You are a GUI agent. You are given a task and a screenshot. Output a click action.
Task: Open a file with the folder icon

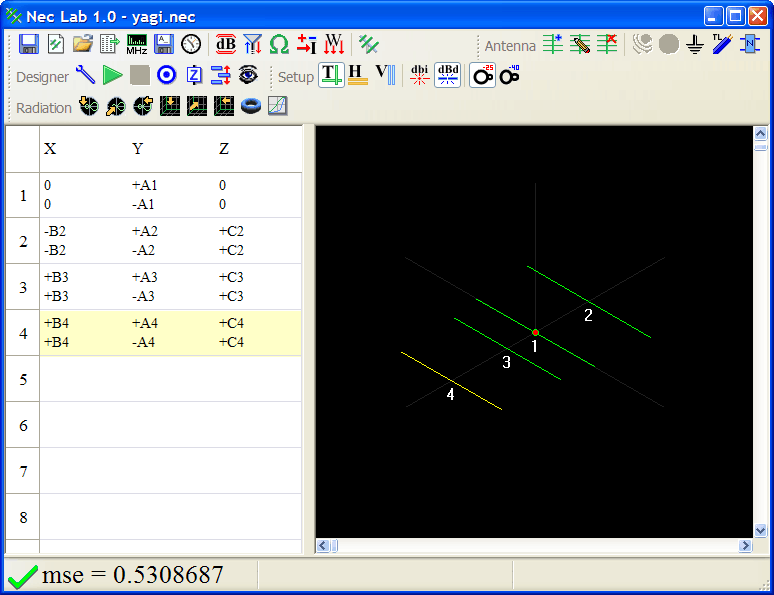pos(83,44)
